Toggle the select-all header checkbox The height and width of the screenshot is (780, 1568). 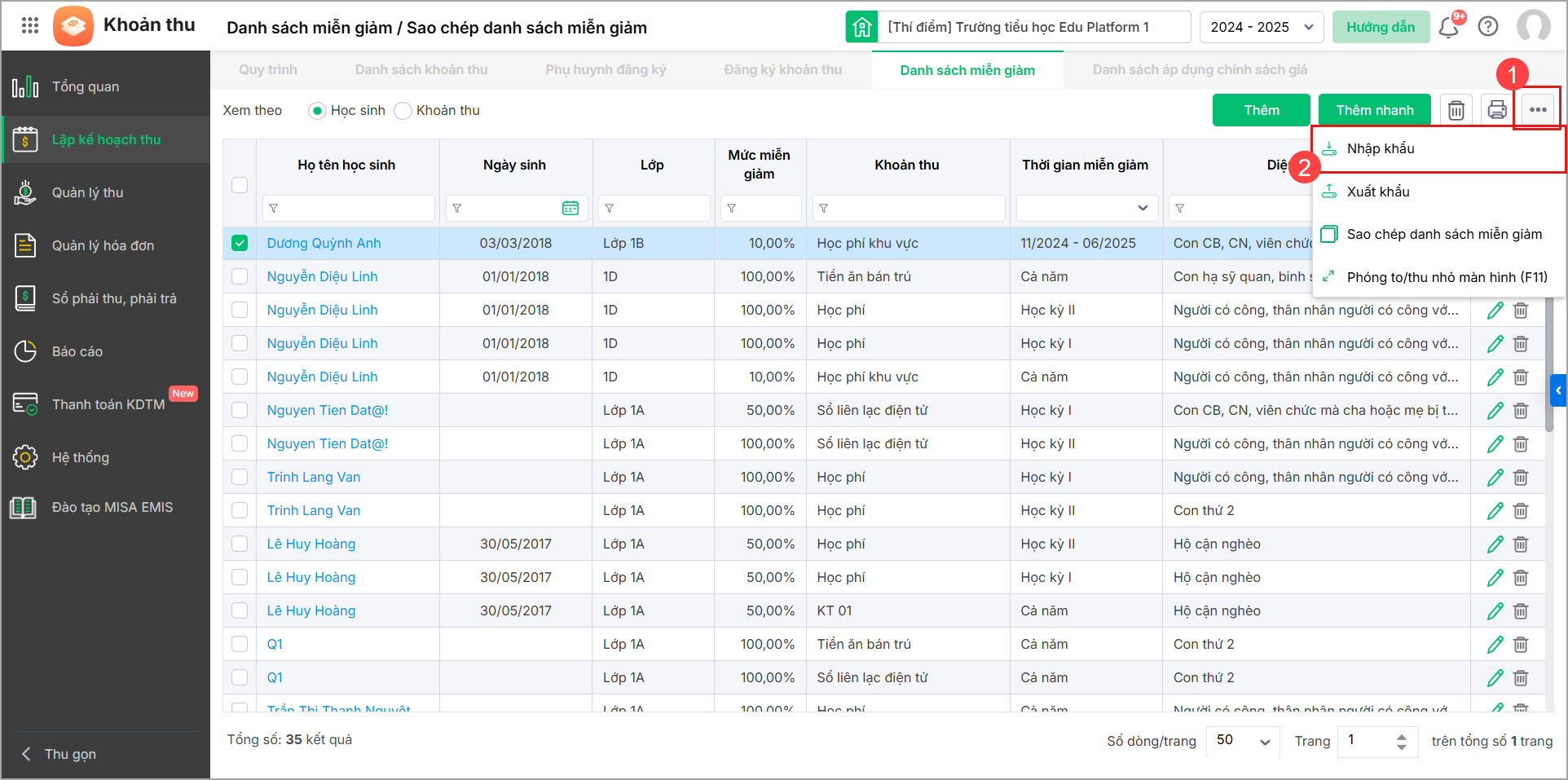[x=240, y=185]
